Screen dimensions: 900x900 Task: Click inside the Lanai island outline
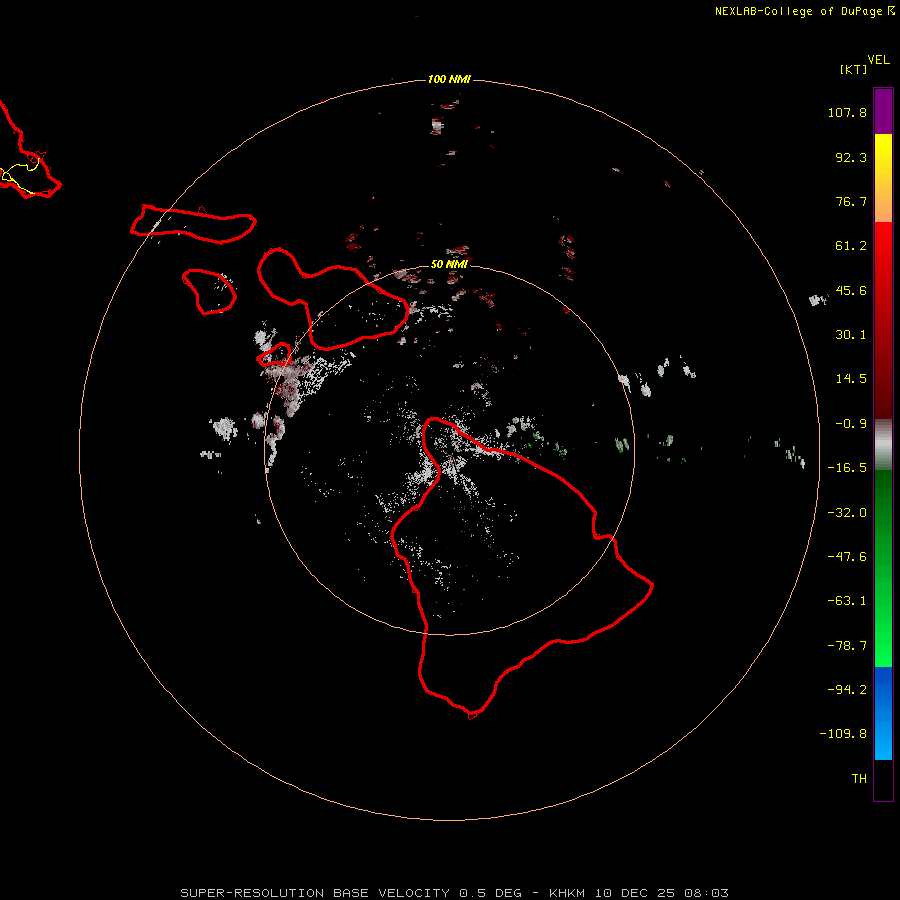211,293
